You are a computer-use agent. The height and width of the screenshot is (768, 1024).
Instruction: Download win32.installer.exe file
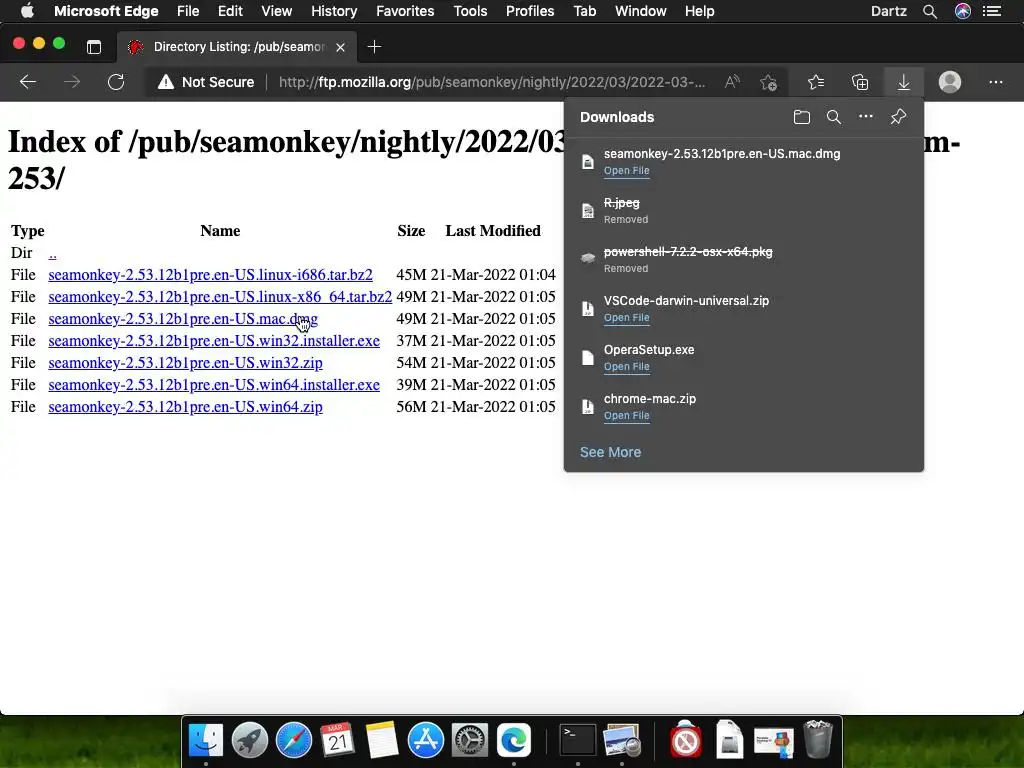point(214,341)
